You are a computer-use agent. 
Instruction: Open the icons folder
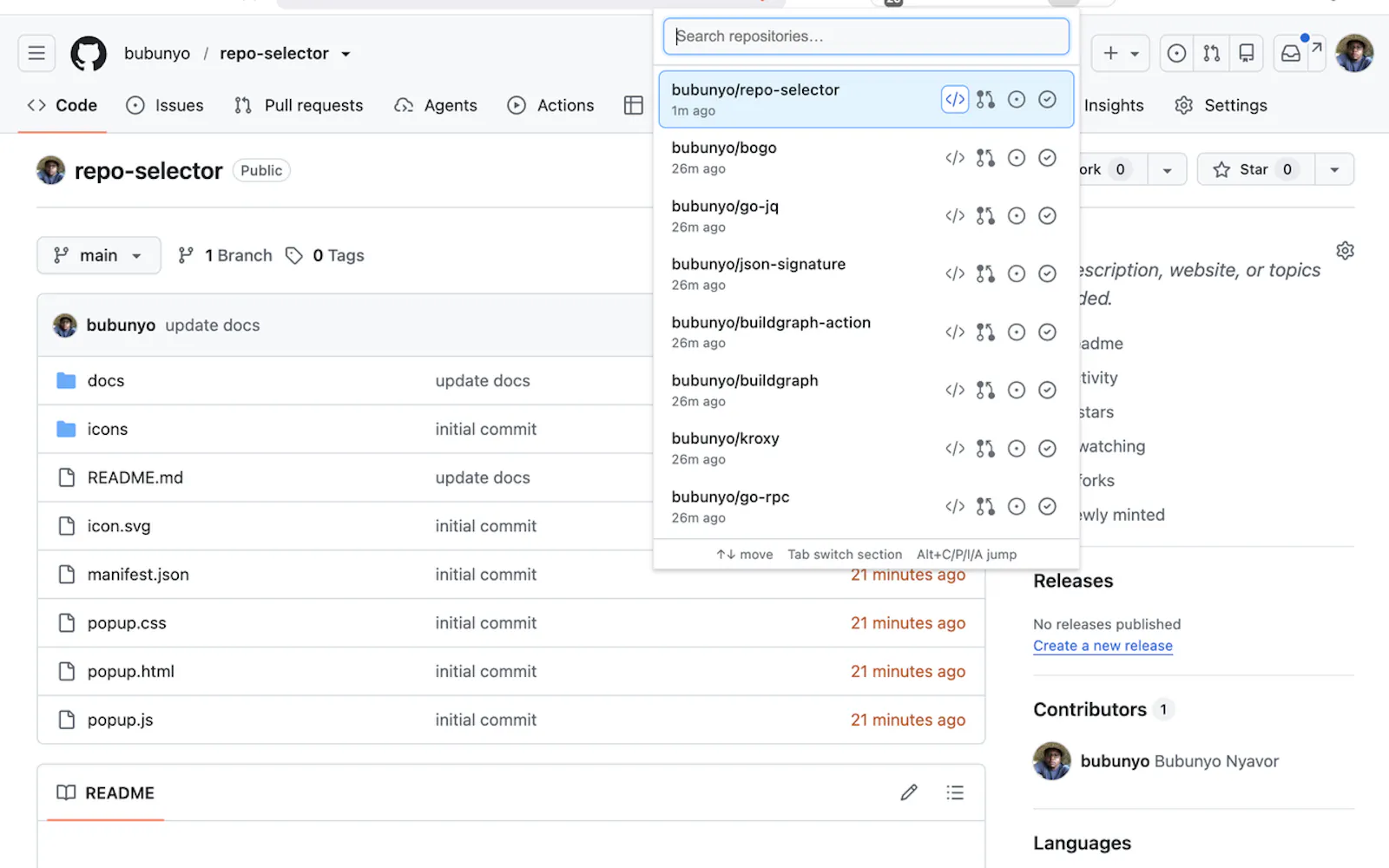pos(108,429)
